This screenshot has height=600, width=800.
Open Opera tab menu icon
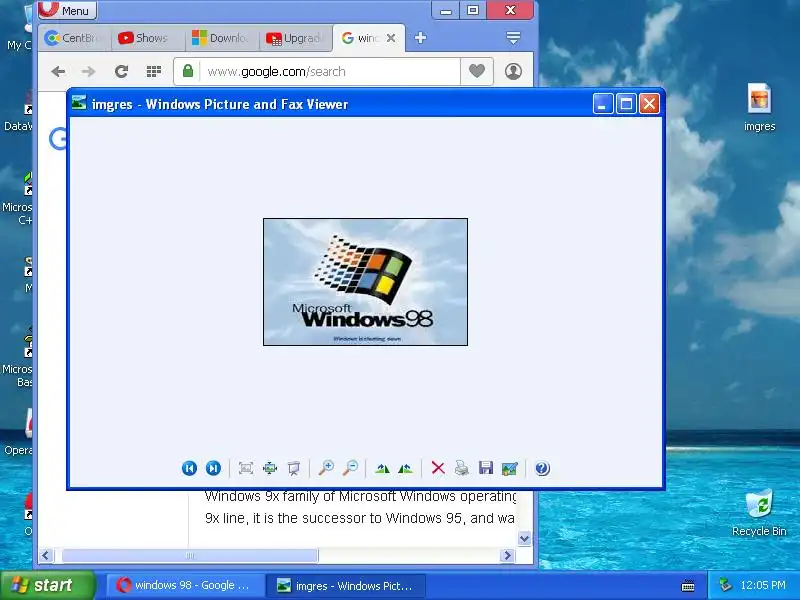tap(513, 37)
